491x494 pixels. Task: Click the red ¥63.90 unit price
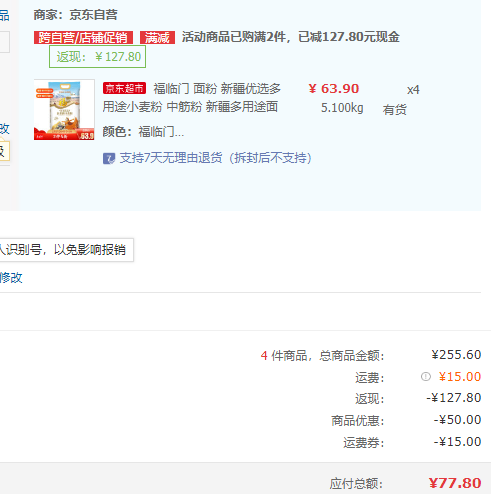pos(334,89)
